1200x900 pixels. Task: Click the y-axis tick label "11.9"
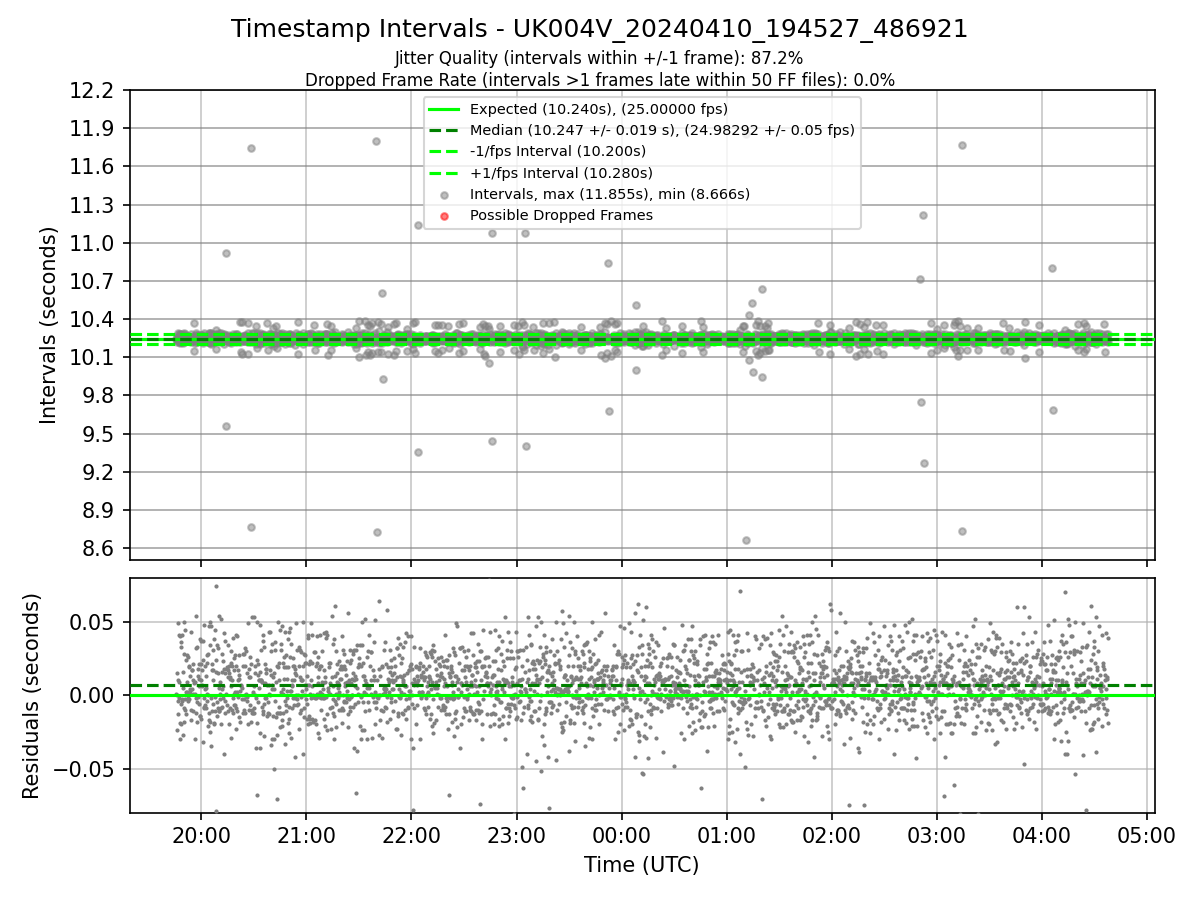point(94,129)
